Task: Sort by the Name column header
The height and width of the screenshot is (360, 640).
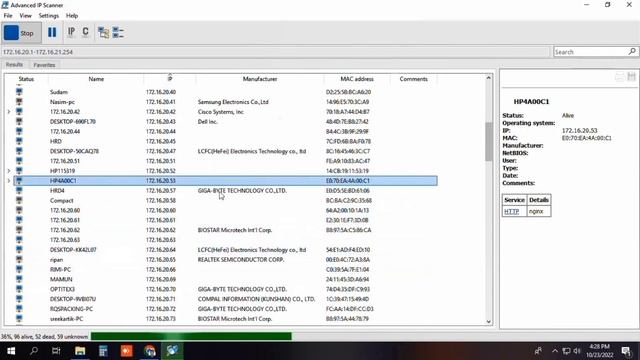Action: point(96,79)
